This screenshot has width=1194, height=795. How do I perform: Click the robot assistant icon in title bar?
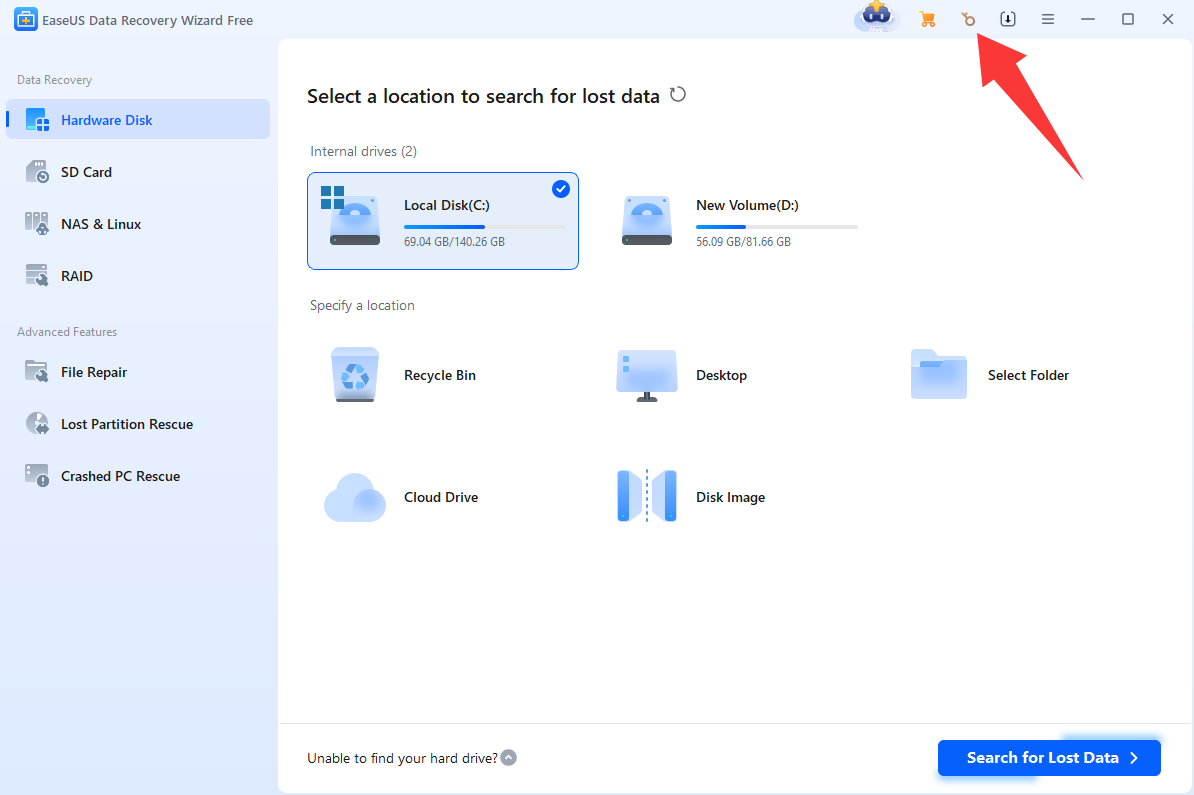tap(877, 18)
